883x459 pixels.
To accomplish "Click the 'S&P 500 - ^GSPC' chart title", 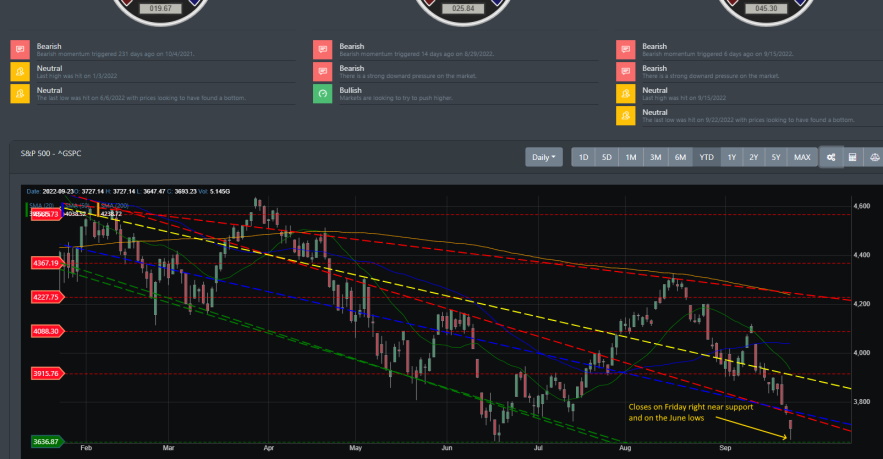I will [x=51, y=153].
